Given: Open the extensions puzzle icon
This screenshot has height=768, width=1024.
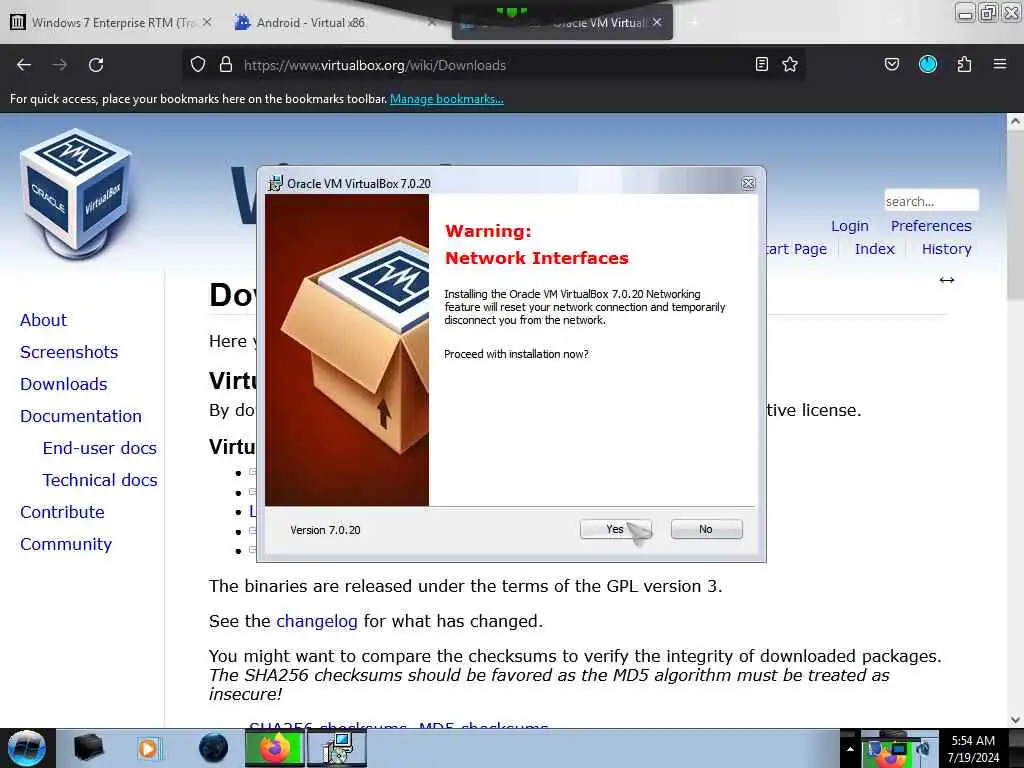Looking at the screenshot, I should (964, 65).
